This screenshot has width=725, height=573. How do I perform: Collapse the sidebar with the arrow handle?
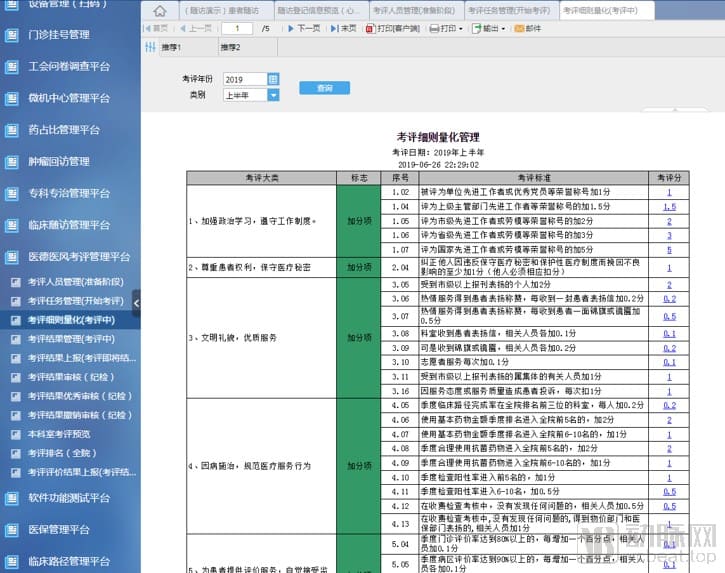point(136,303)
